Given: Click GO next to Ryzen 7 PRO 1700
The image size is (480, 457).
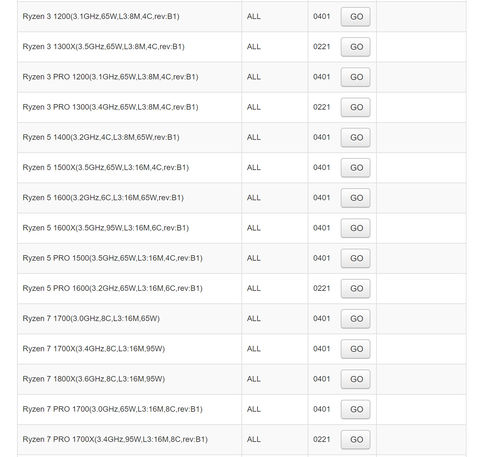Looking at the screenshot, I should (355, 409).
